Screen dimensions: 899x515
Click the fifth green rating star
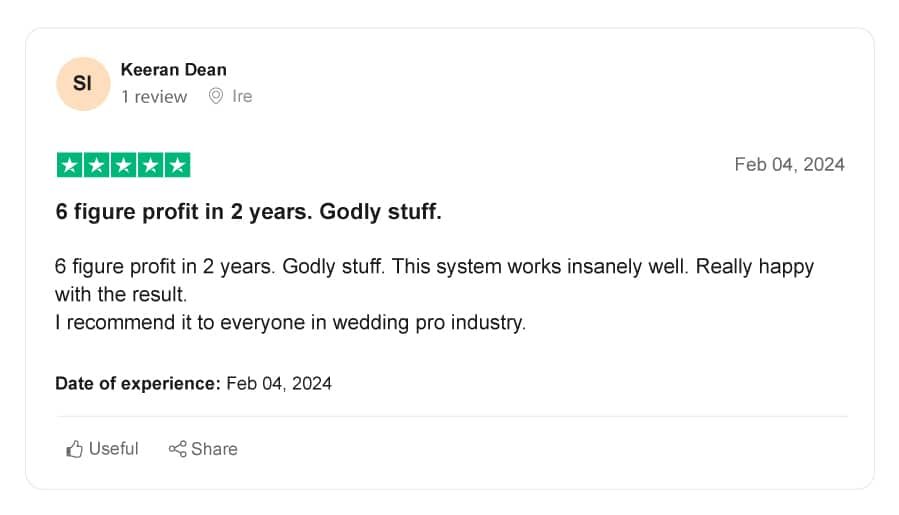click(177, 165)
